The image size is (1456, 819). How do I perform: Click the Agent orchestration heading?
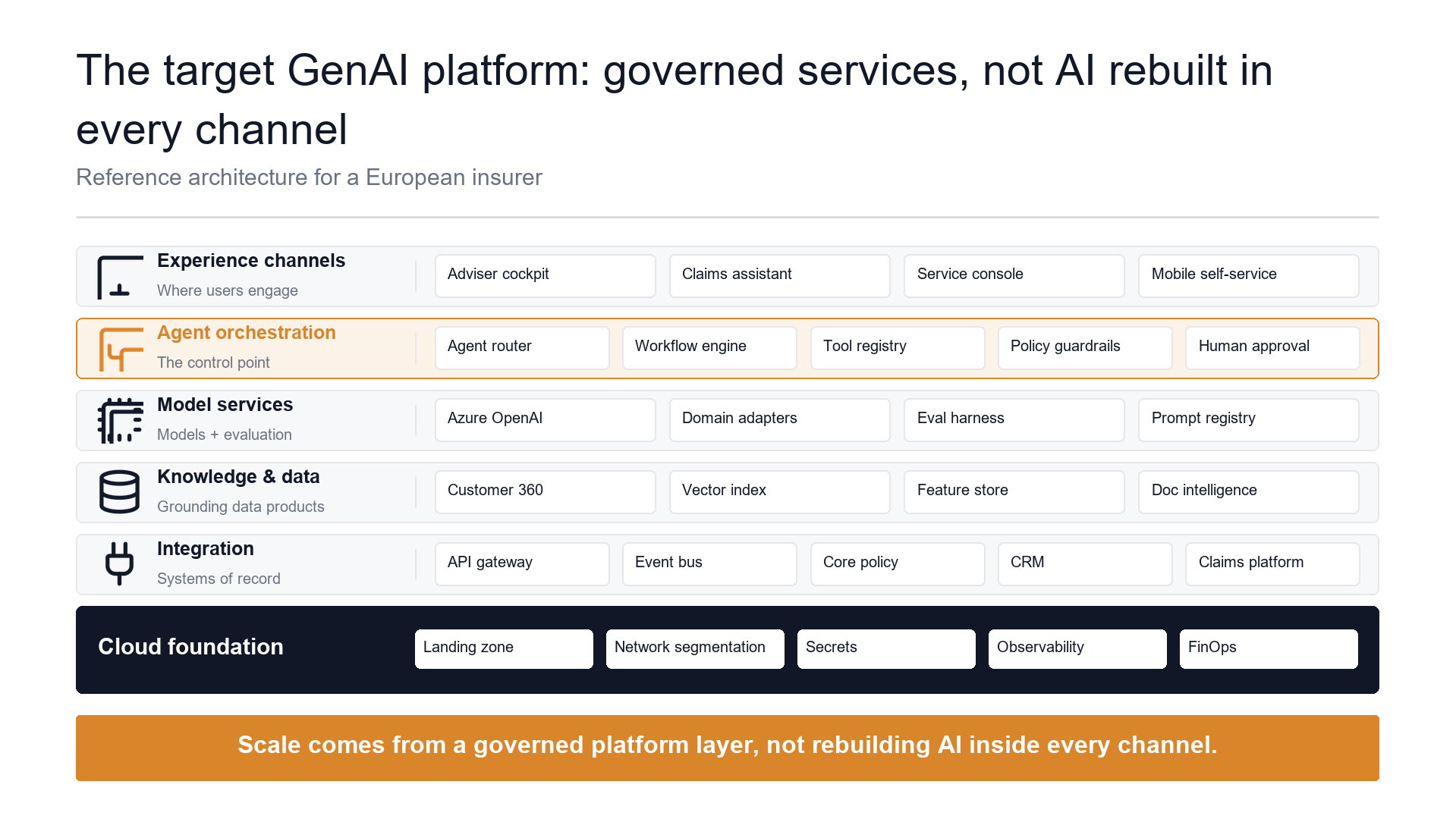[247, 333]
